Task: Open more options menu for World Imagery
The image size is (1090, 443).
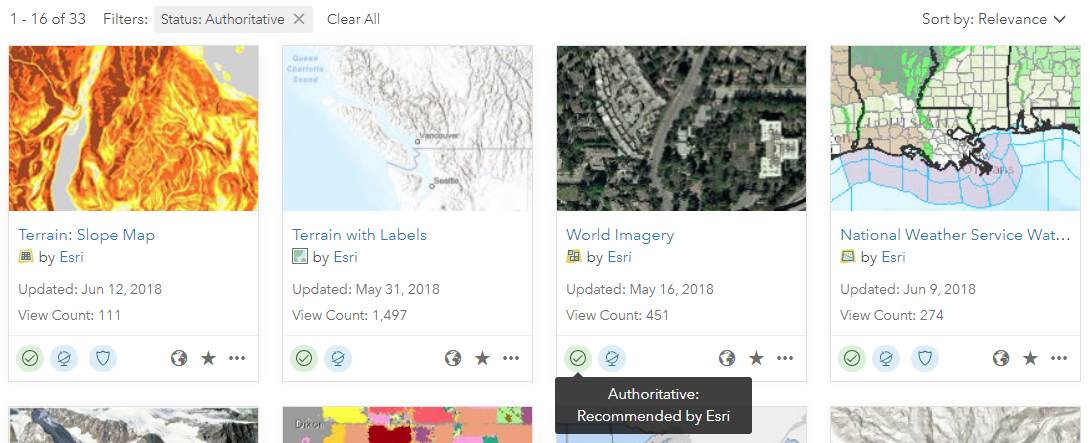Action: click(785, 357)
